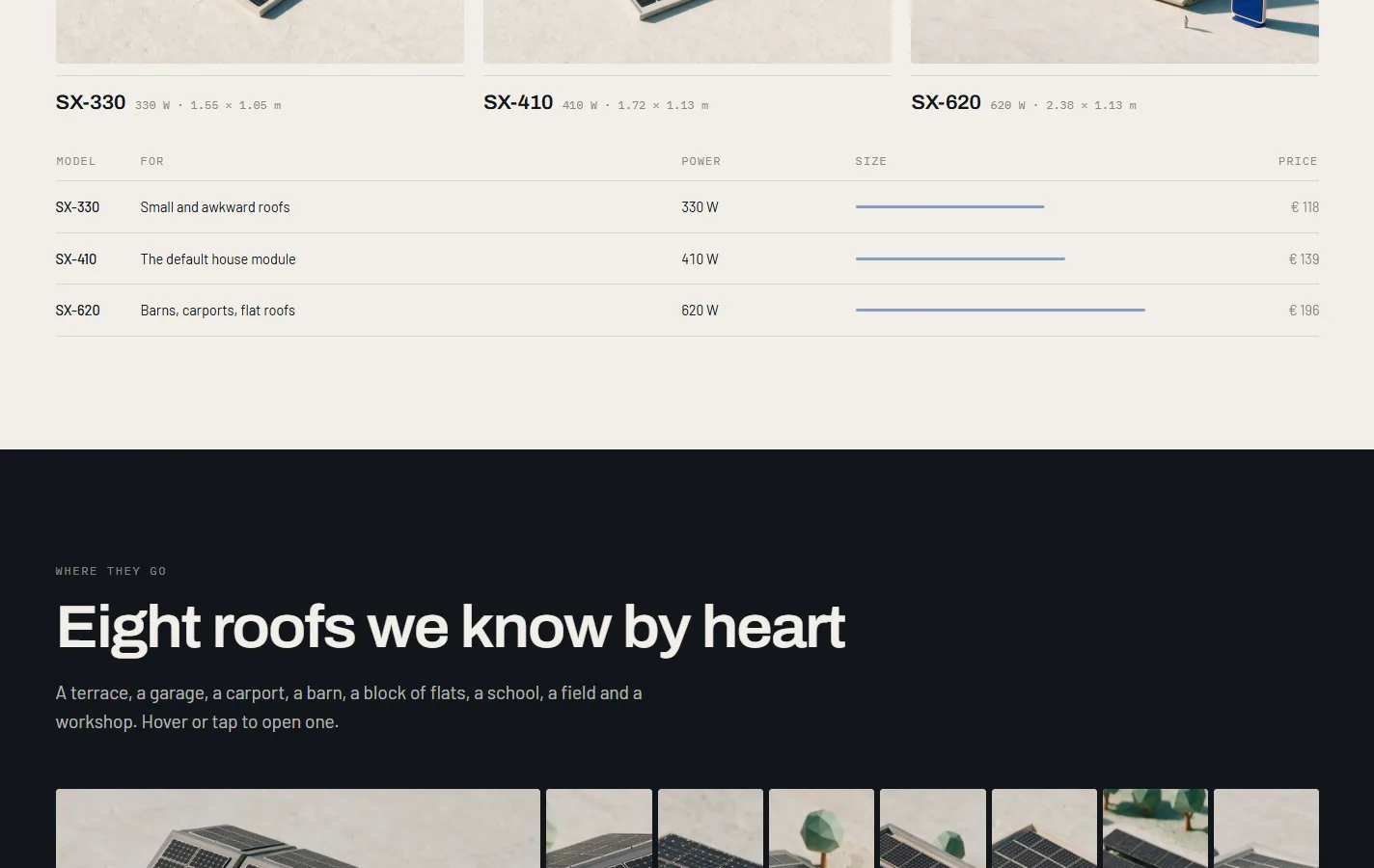Click the SIZE column header
Image resolution: width=1374 pixels, height=868 pixels.
coord(871,161)
